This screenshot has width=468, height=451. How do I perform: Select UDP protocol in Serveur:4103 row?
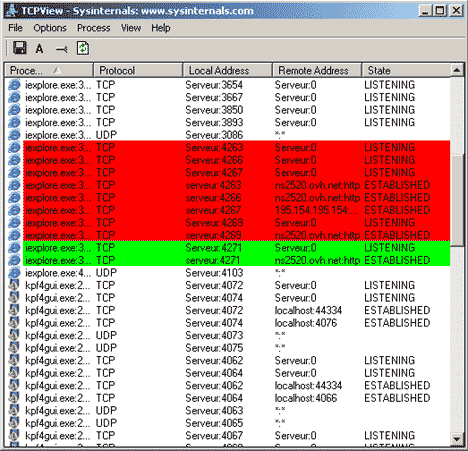click(x=106, y=273)
